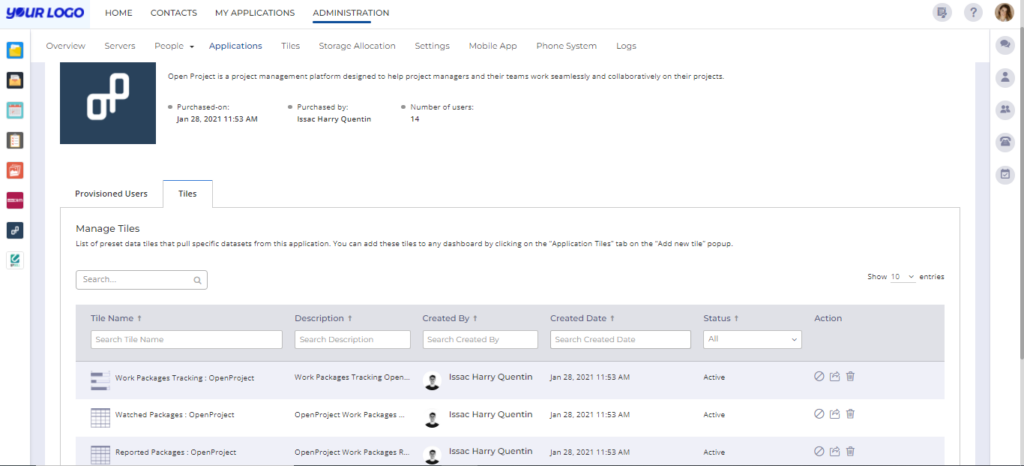Viewport: 1024px width, 466px height.
Task: Disable the Work Packages Tracking tile
Action: [819, 377]
